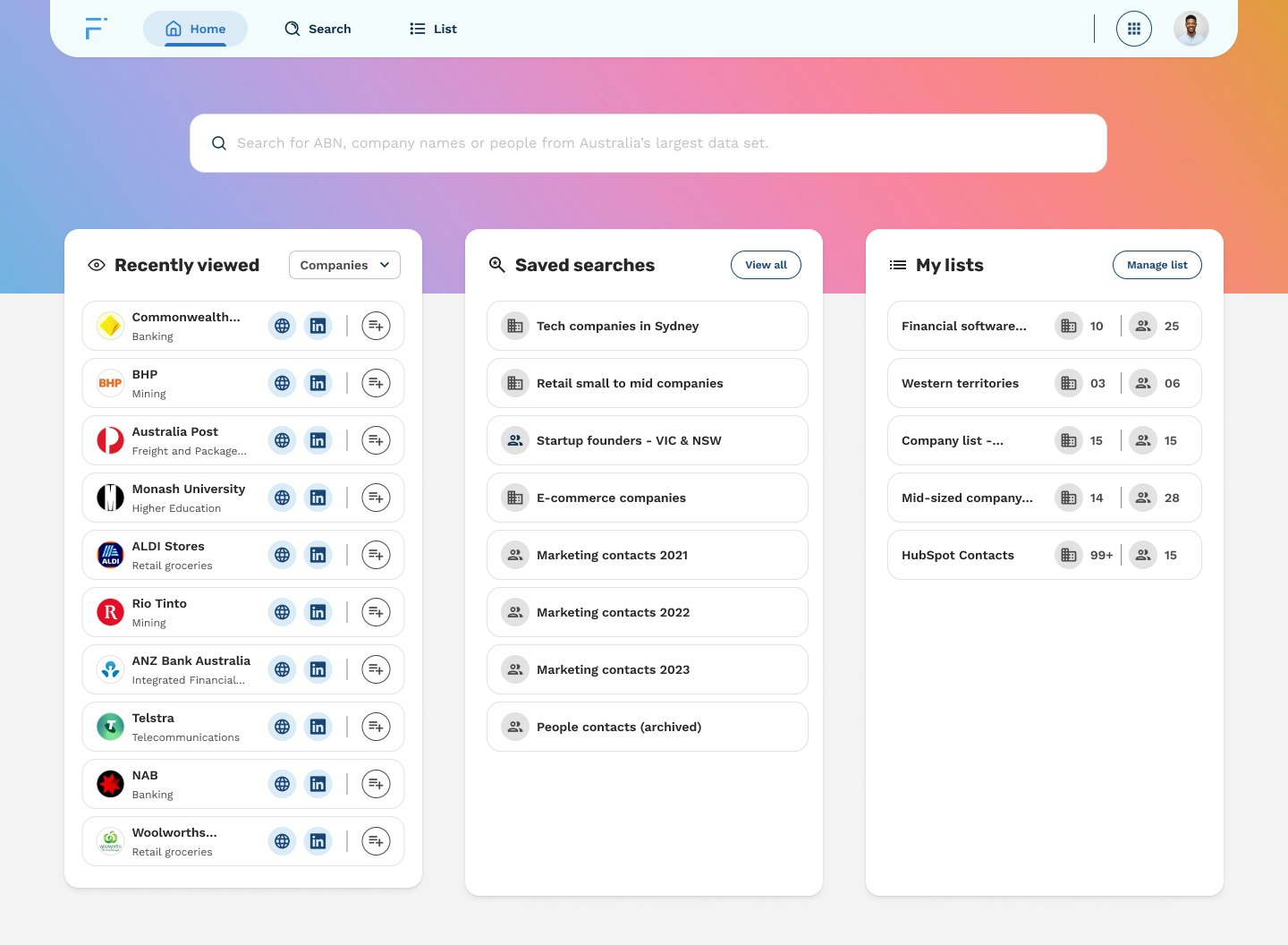Open Marketing contacts 2022 saved search
The width and height of the screenshot is (1288, 945).
click(x=648, y=612)
